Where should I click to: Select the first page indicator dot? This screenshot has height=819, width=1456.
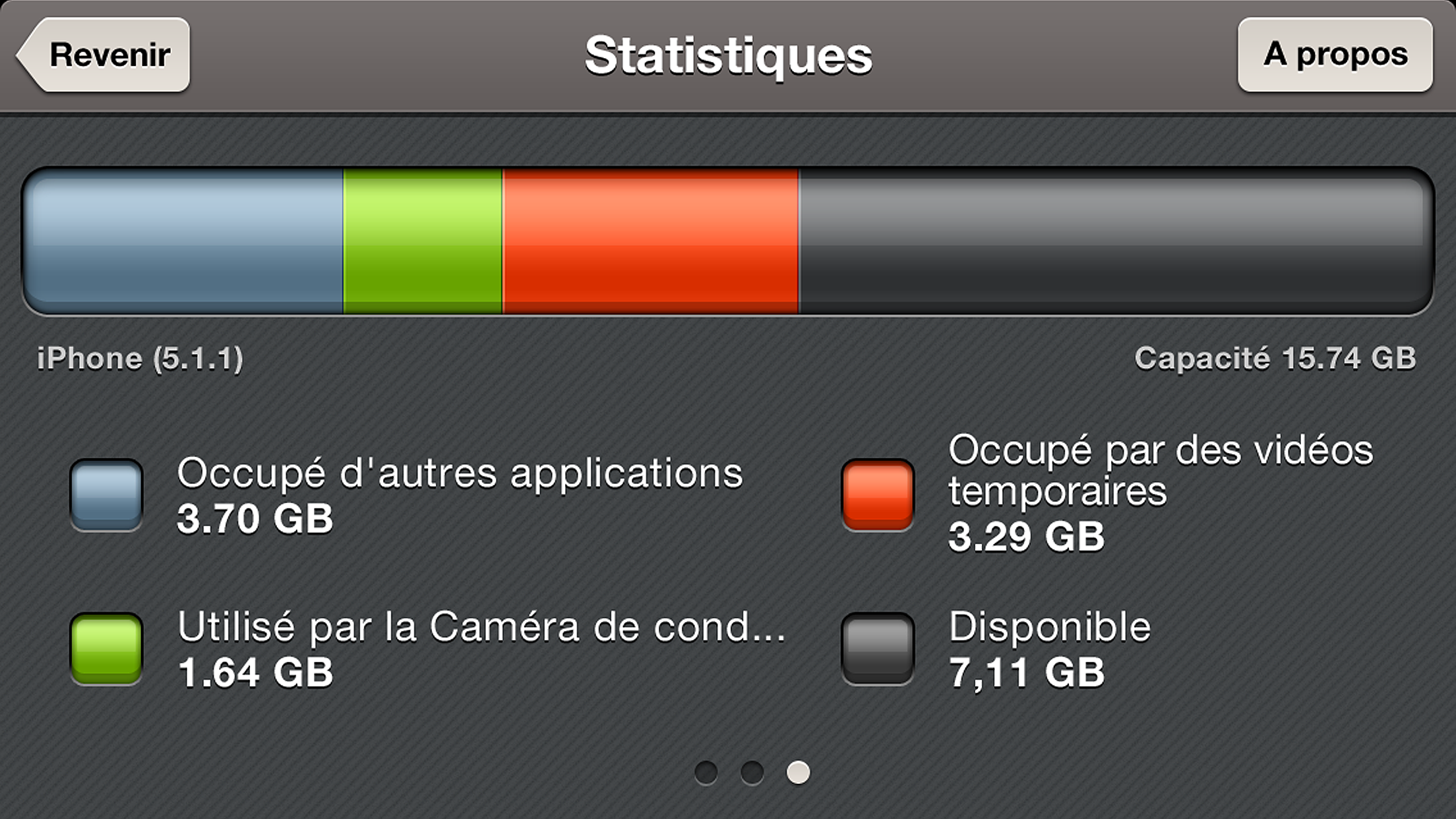click(706, 773)
